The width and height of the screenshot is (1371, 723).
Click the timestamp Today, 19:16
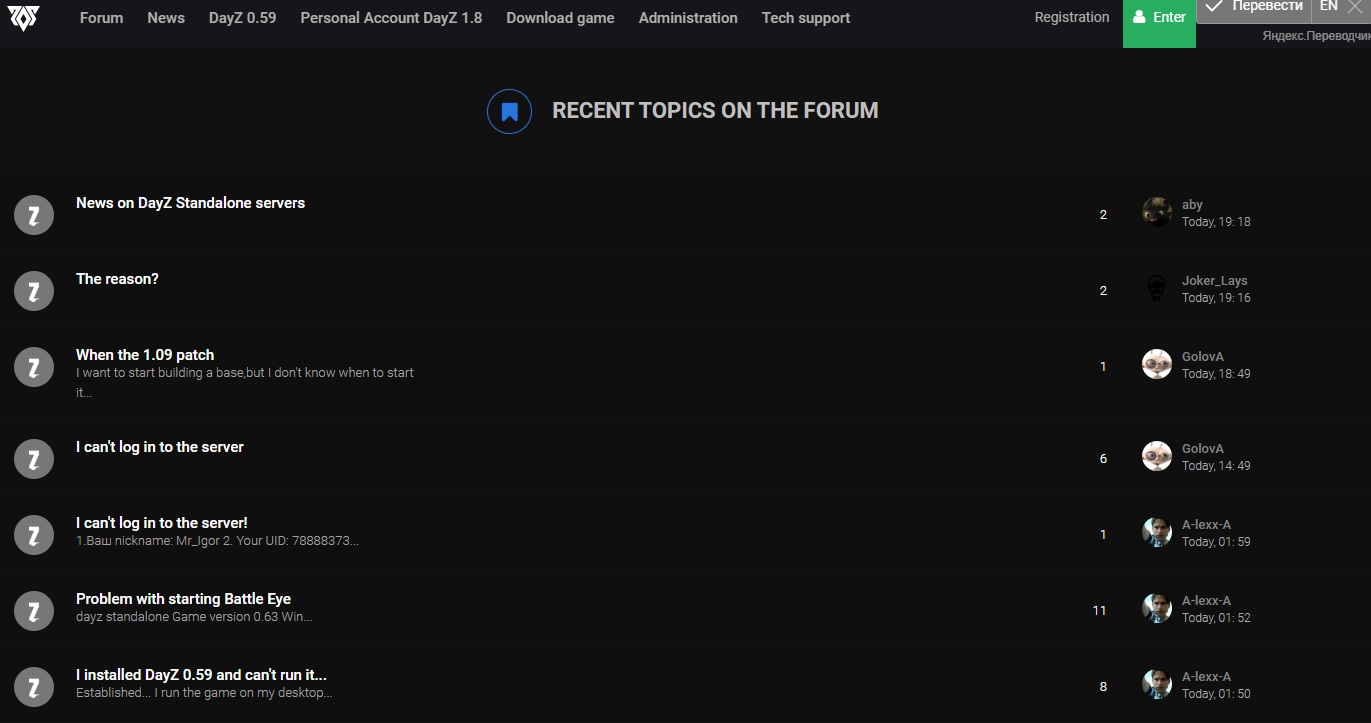pyautogui.click(x=1216, y=298)
